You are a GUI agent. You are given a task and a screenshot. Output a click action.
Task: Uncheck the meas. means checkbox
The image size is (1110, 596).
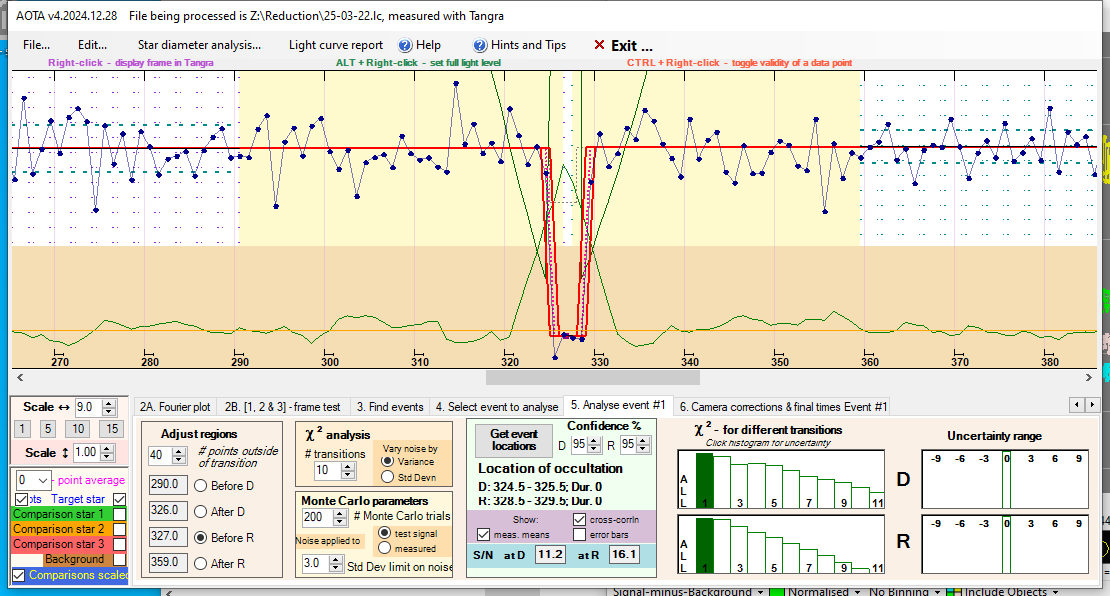click(x=484, y=534)
